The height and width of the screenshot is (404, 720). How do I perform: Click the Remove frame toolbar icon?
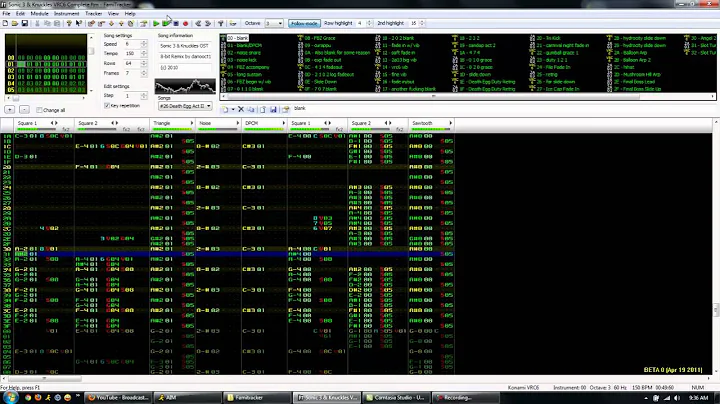[x=101, y=23]
